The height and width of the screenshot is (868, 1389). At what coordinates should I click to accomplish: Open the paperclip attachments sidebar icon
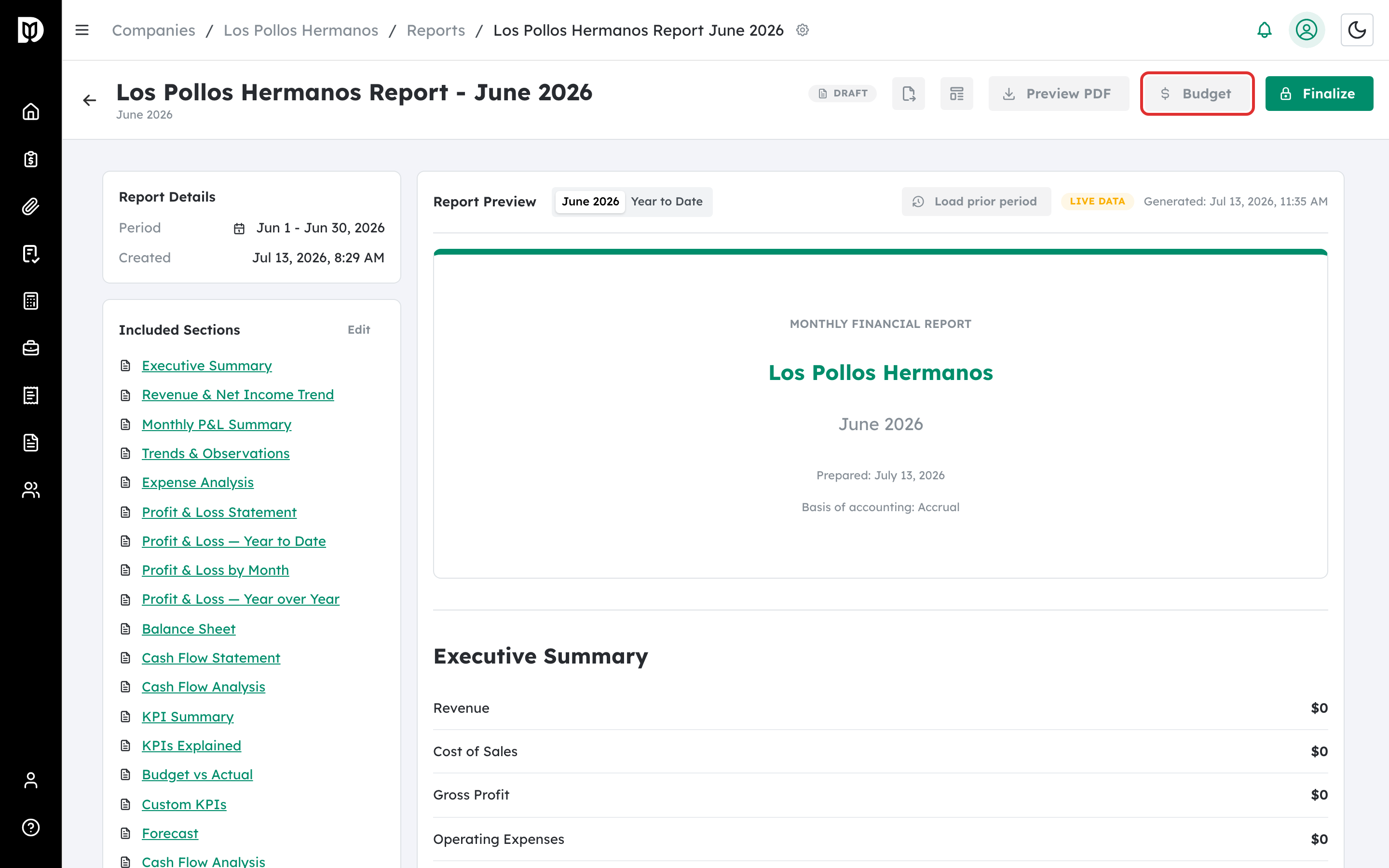click(x=30, y=206)
